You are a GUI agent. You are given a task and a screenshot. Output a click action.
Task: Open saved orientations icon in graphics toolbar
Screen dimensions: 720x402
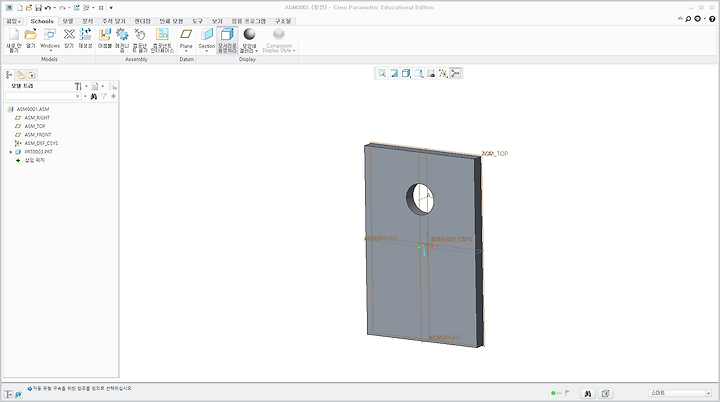tap(418, 74)
